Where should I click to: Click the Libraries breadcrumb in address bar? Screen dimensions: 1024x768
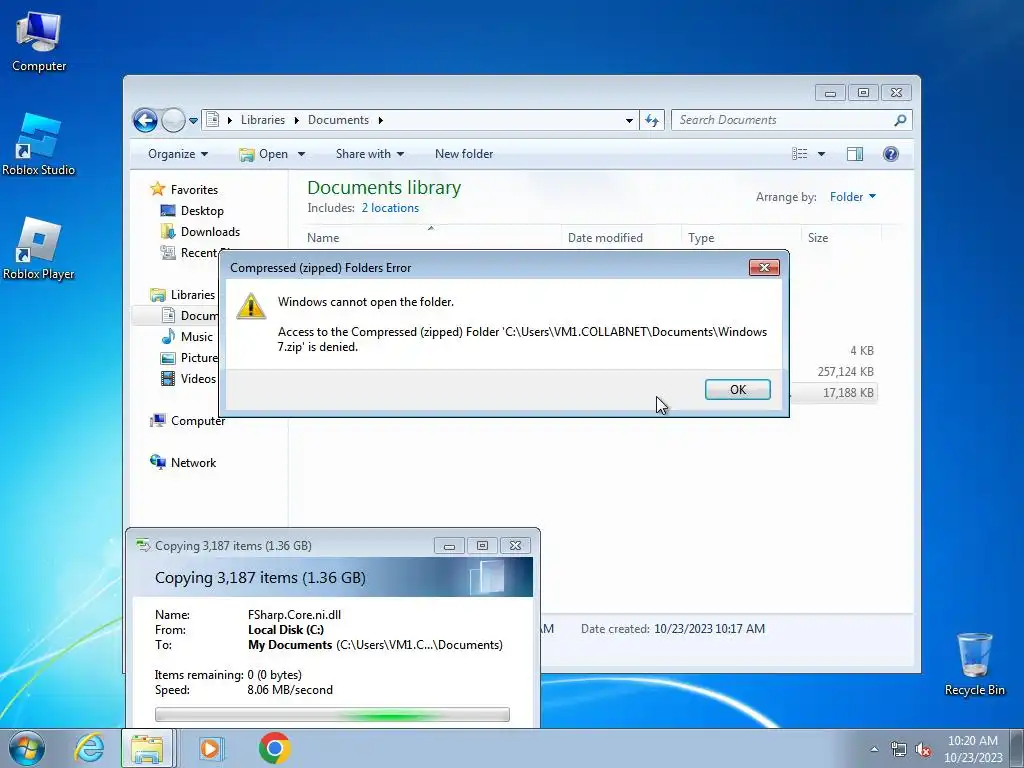[263, 120]
